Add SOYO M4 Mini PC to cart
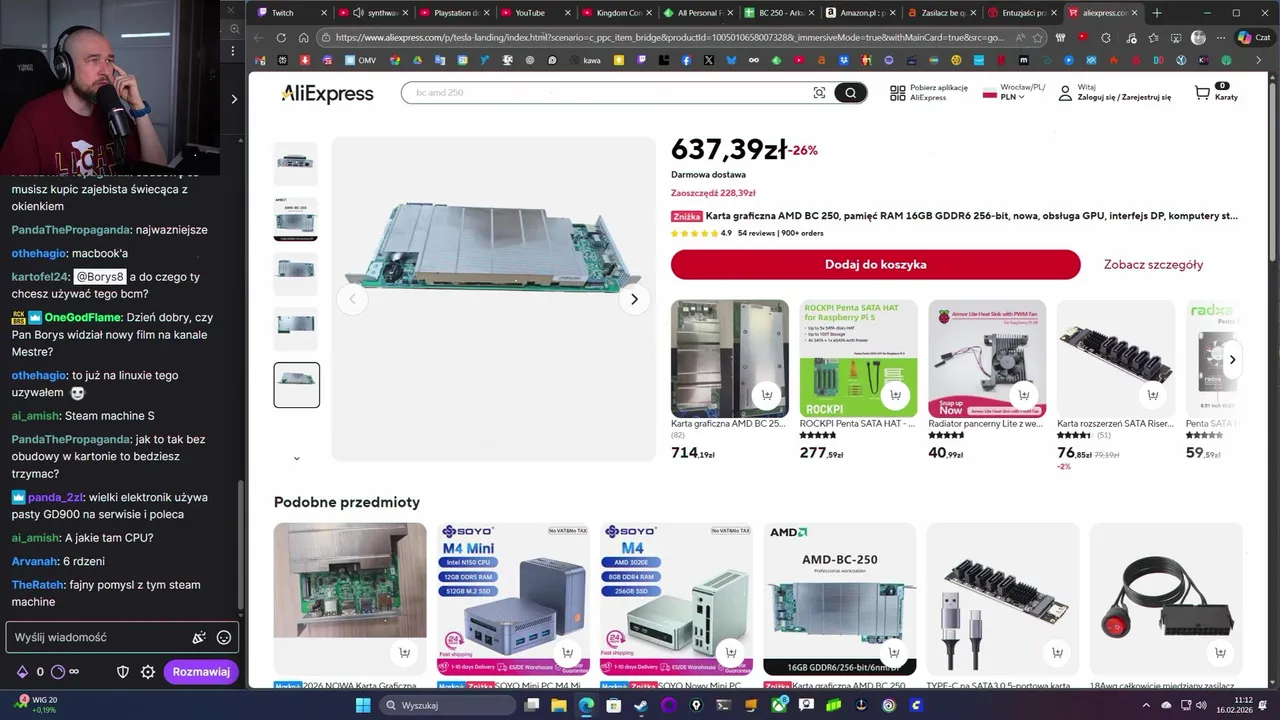The width and height of the screenshot is (1280, 720). [567, 653]
